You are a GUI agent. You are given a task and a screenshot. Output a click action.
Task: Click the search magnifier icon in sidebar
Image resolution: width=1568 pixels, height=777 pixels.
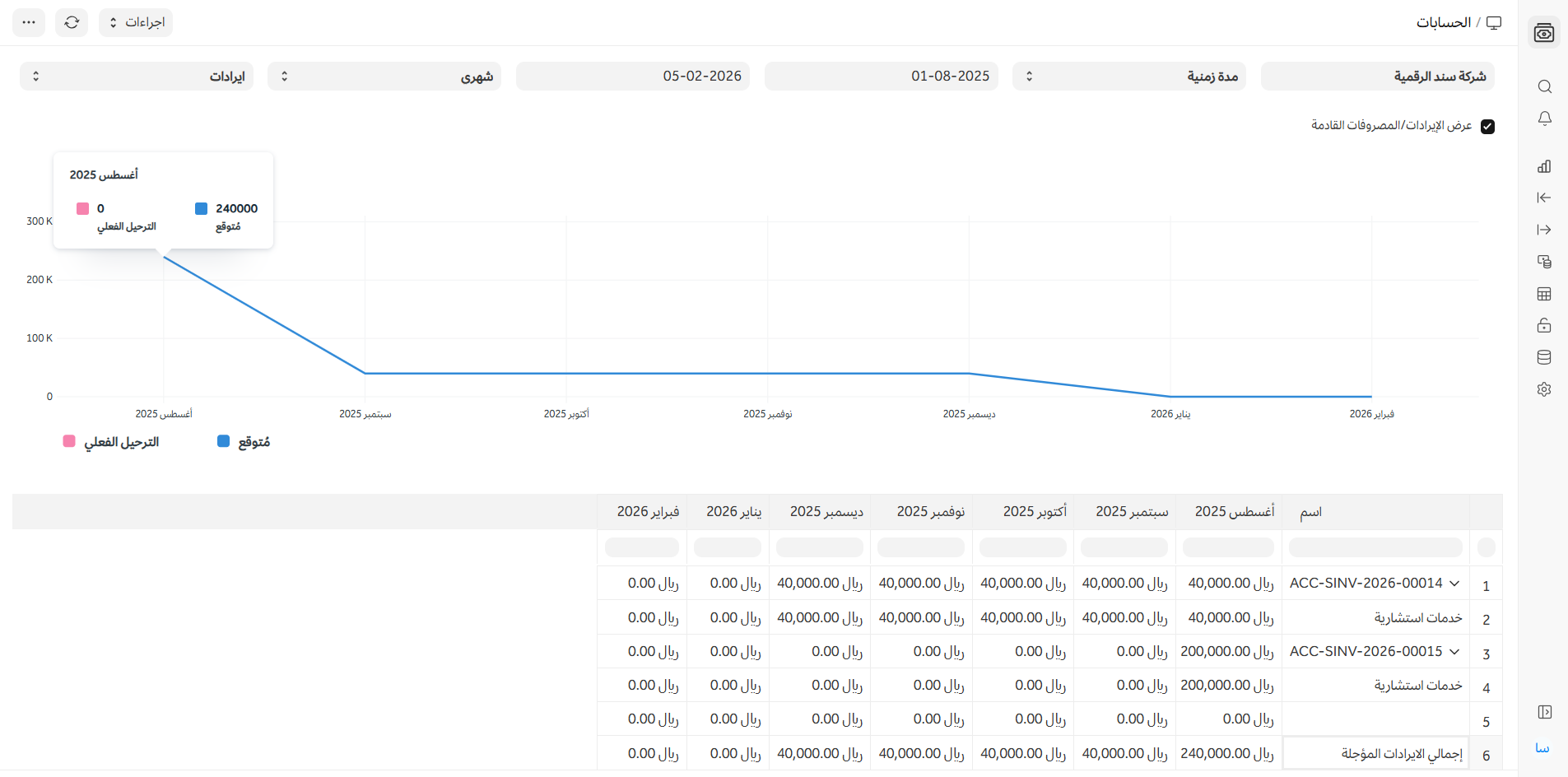[1544, 86]
